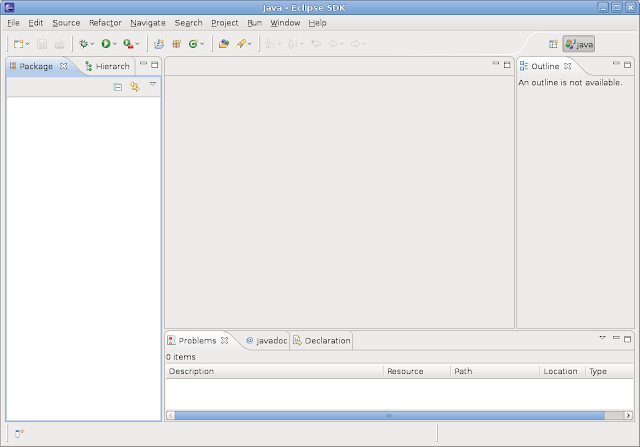Click the New Java Class icon
This screenshot has height=447, width=640.
tap(193, 44)
